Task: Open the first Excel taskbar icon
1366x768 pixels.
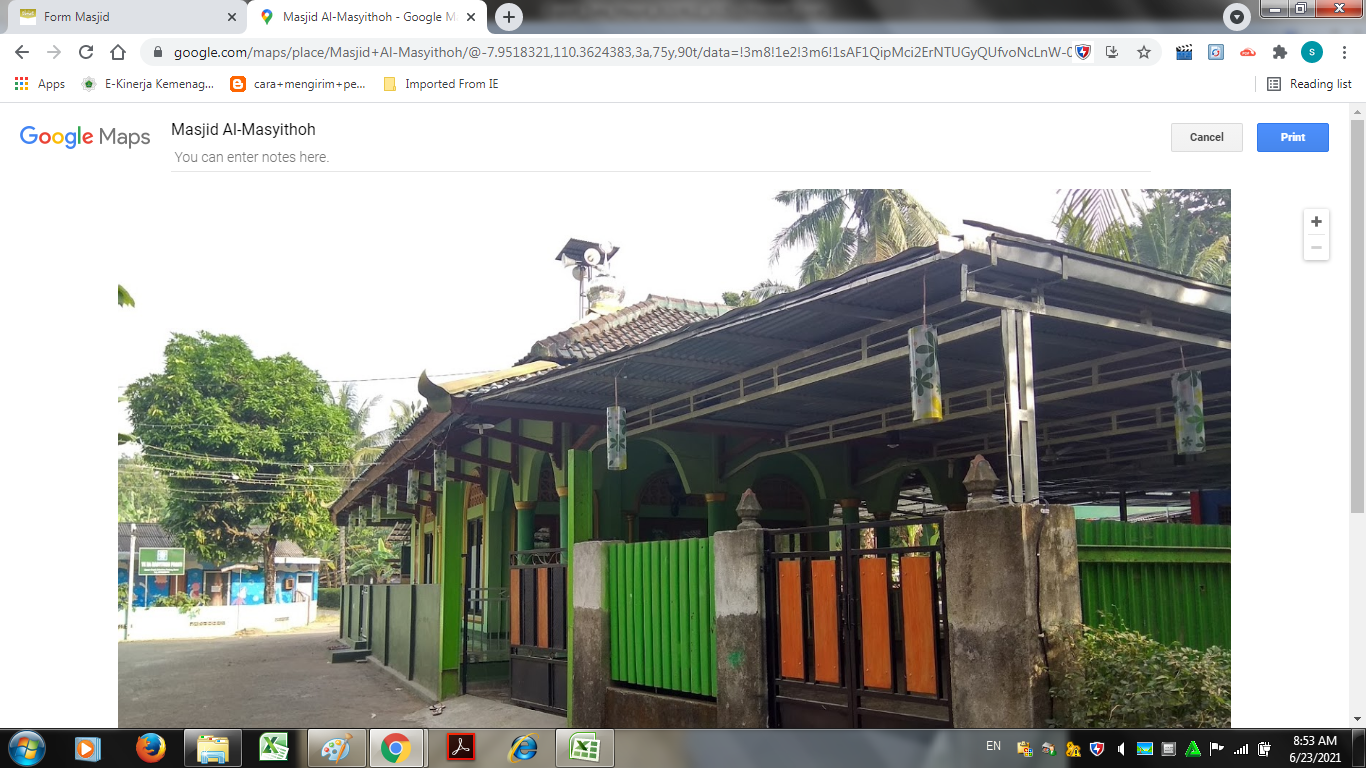Action: point(274,748)
